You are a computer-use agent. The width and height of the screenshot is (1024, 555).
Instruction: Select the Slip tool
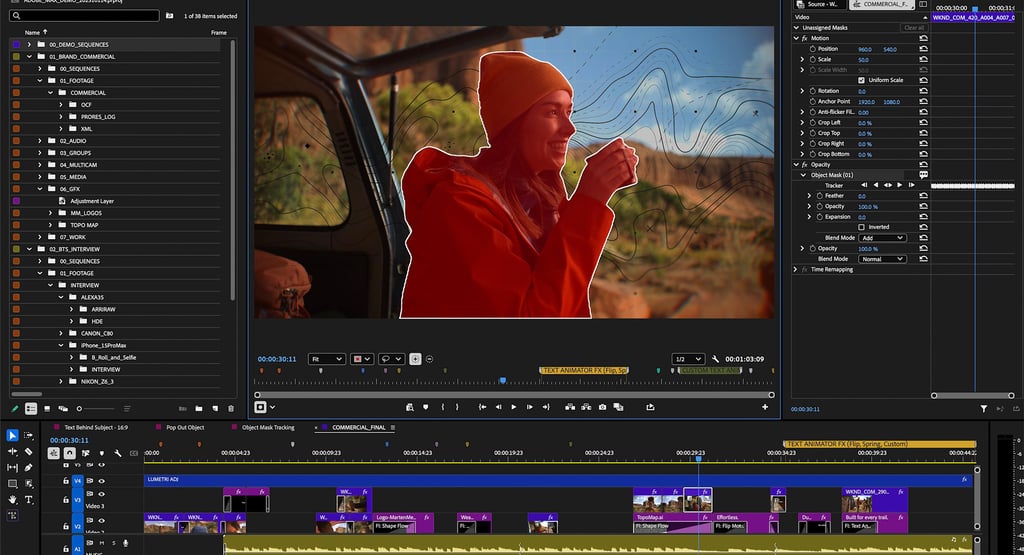click(x=12, y=468)
